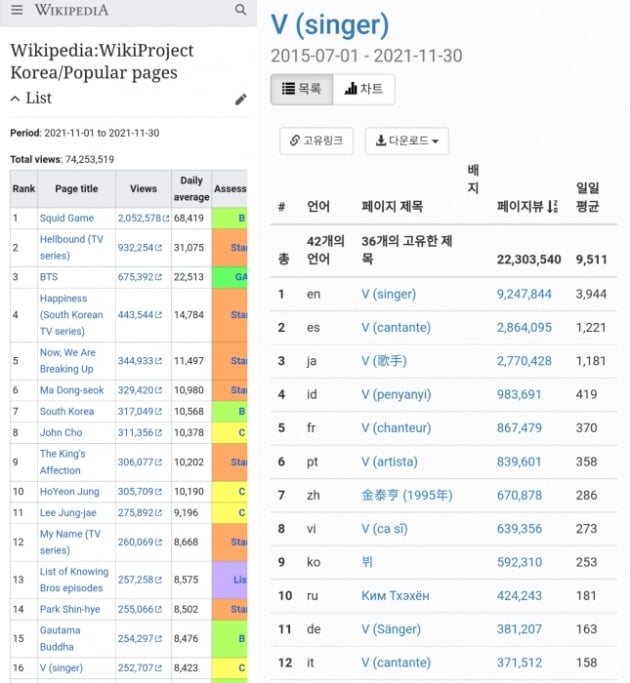Open Happiness (South Korean TV series) link
This screenshot has height=683, width=630.
click(x=71, y=314)
